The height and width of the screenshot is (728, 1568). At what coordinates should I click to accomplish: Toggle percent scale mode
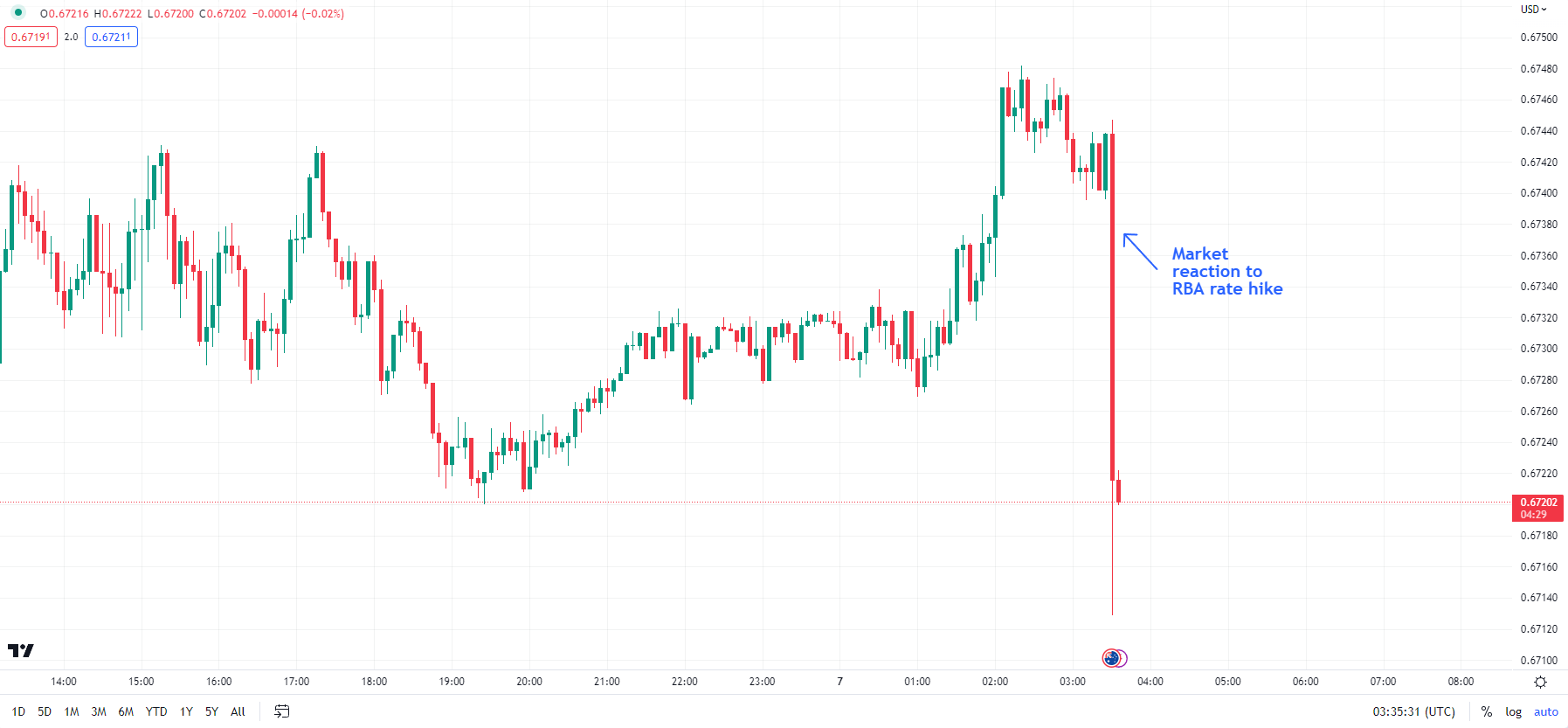click(x=1486, y=711)
